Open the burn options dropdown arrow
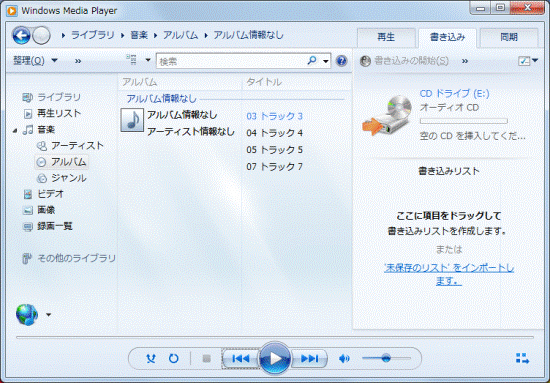This screenshot has height=383, width=550. pos(535,60)
